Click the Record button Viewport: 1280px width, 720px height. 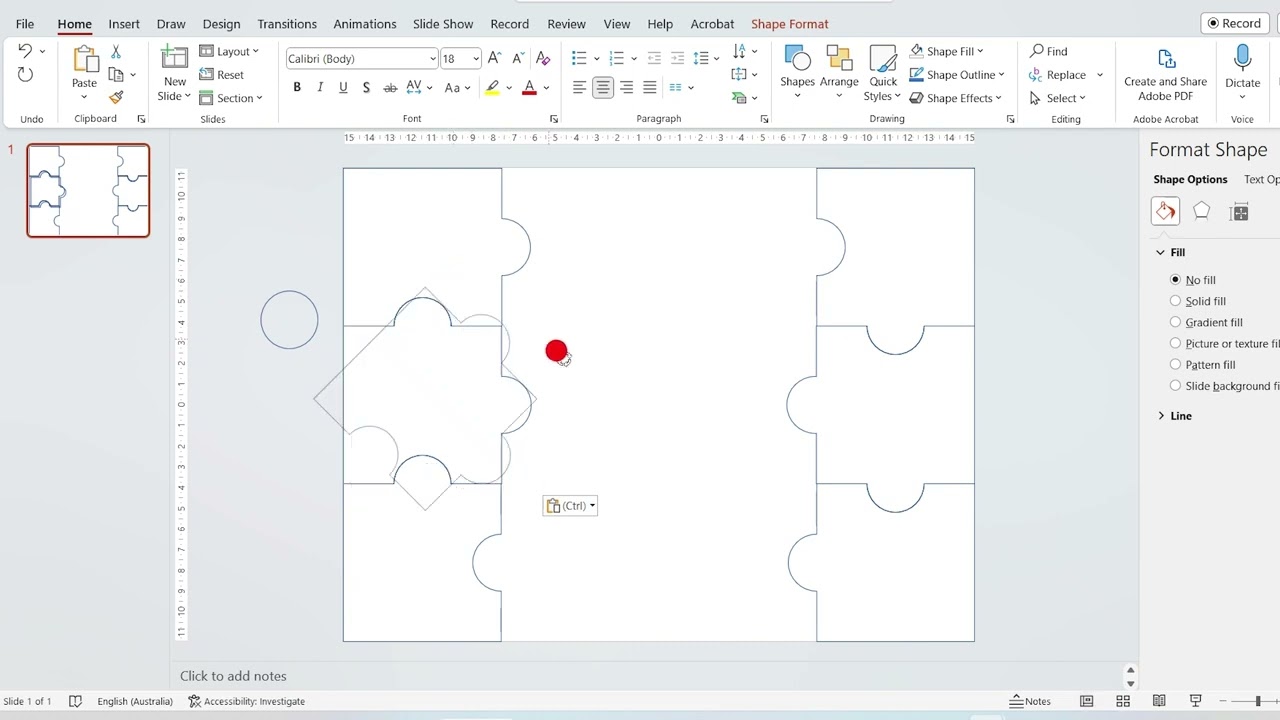[1233, 23]
